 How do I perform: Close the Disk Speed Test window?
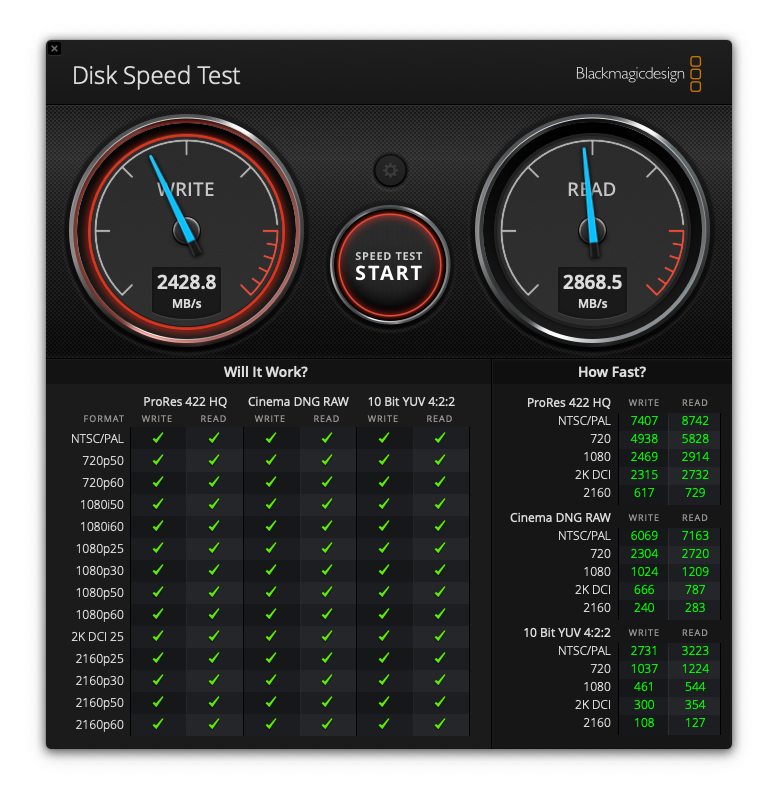55,49
